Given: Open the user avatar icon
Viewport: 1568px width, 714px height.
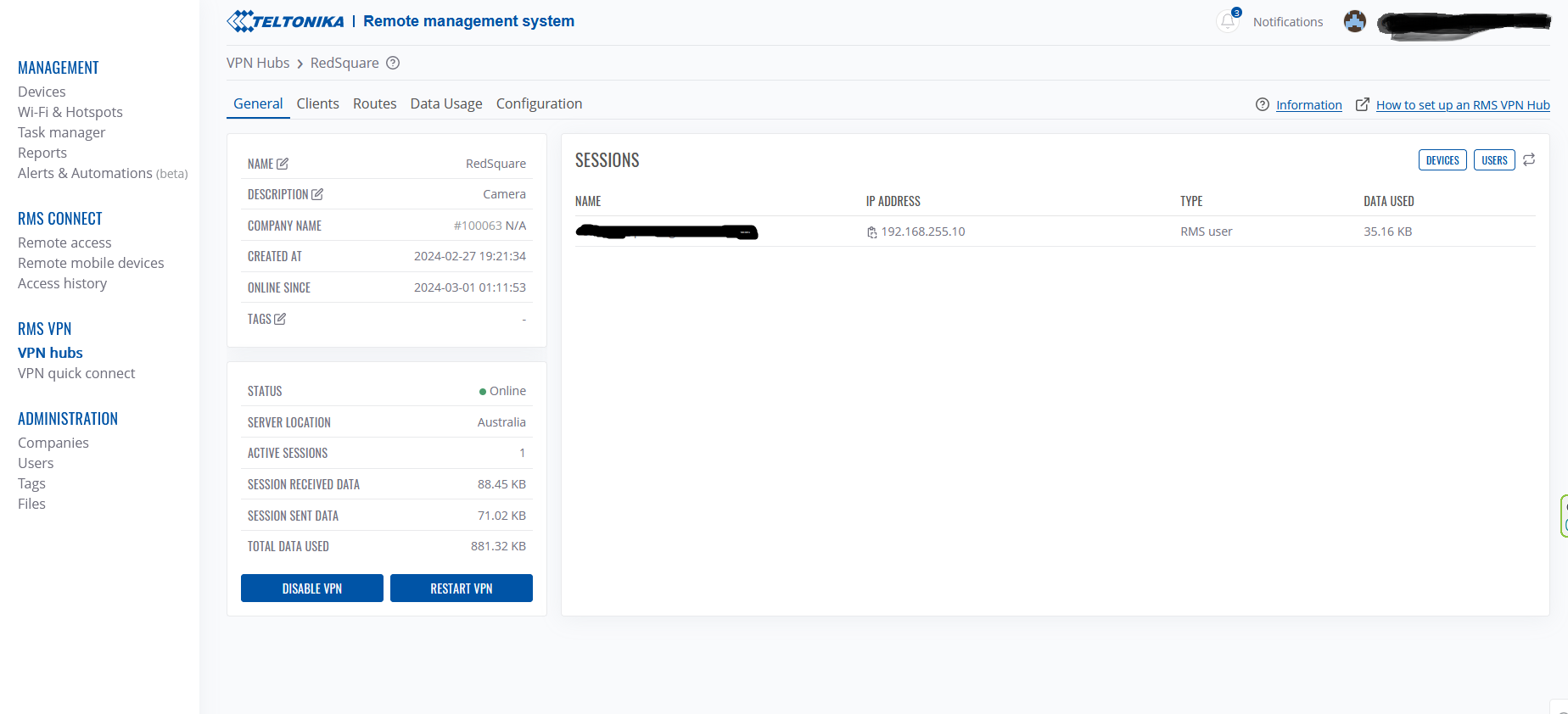Looking at the screenshot, I should pos(1355,22).
